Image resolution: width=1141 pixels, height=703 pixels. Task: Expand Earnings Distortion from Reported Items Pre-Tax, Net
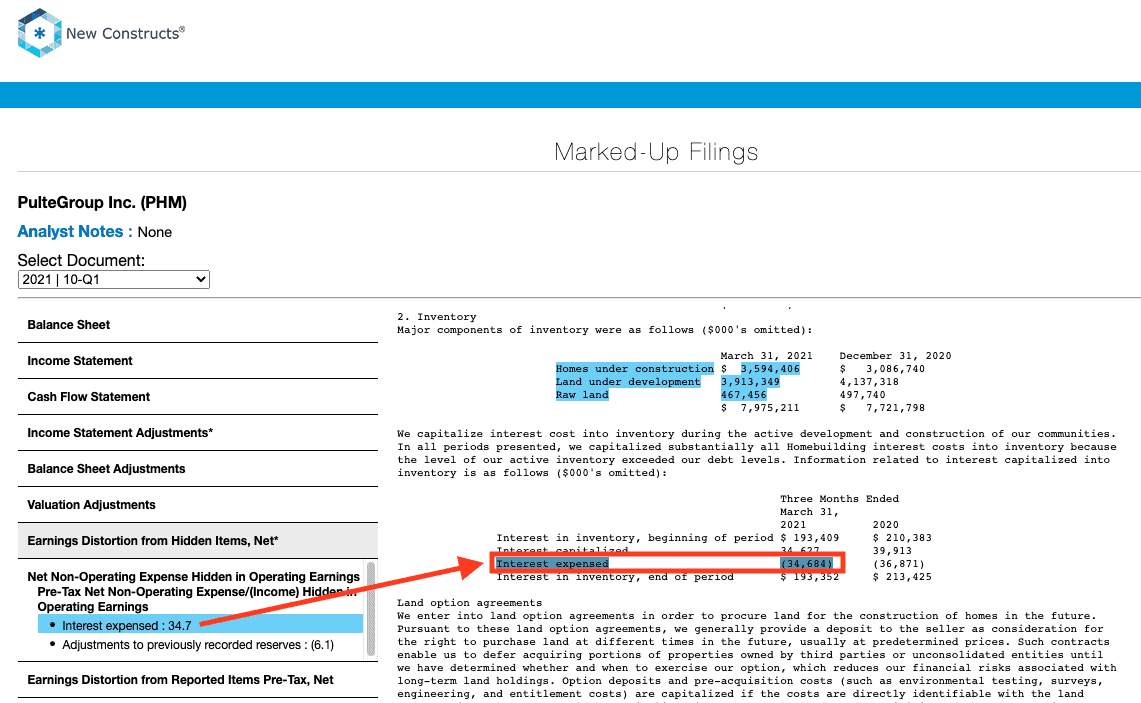[x=198, y=680]
